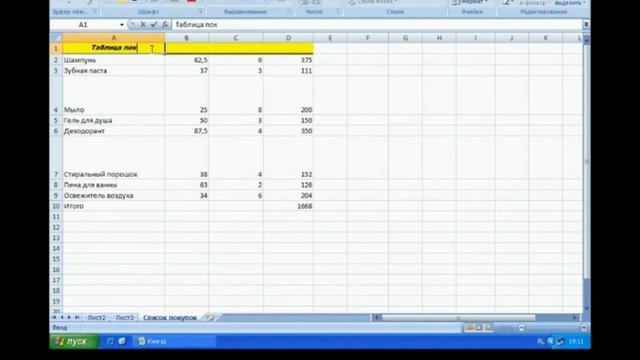Select column header D
This screenshot has width=640, height=360.
click(289, 38)
